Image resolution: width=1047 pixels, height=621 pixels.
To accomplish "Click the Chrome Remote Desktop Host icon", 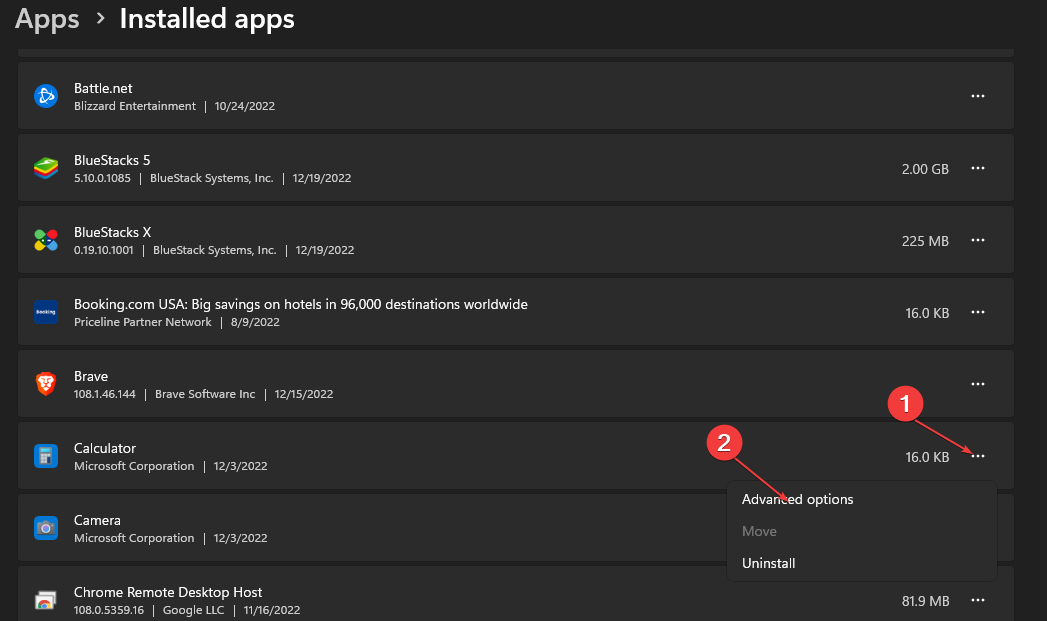I will [x=46, y=600].
